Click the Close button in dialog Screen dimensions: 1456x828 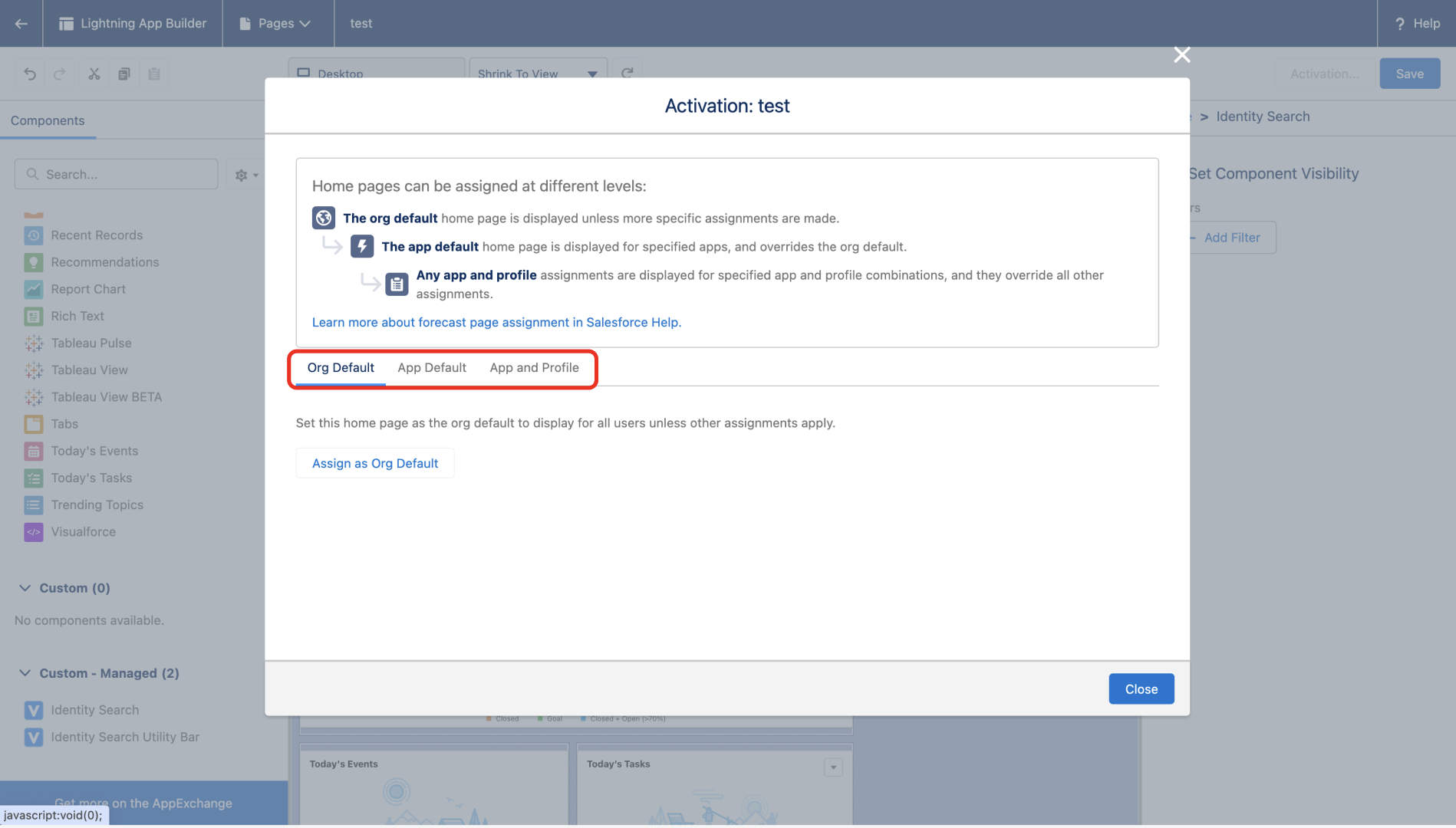click(1141, 689)
